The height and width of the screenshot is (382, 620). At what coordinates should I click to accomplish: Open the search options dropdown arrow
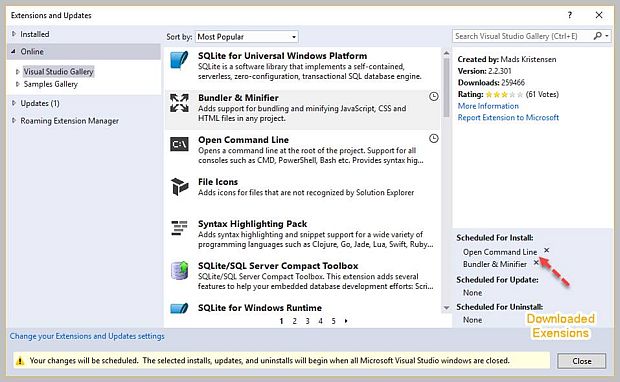tap(607, 36)
